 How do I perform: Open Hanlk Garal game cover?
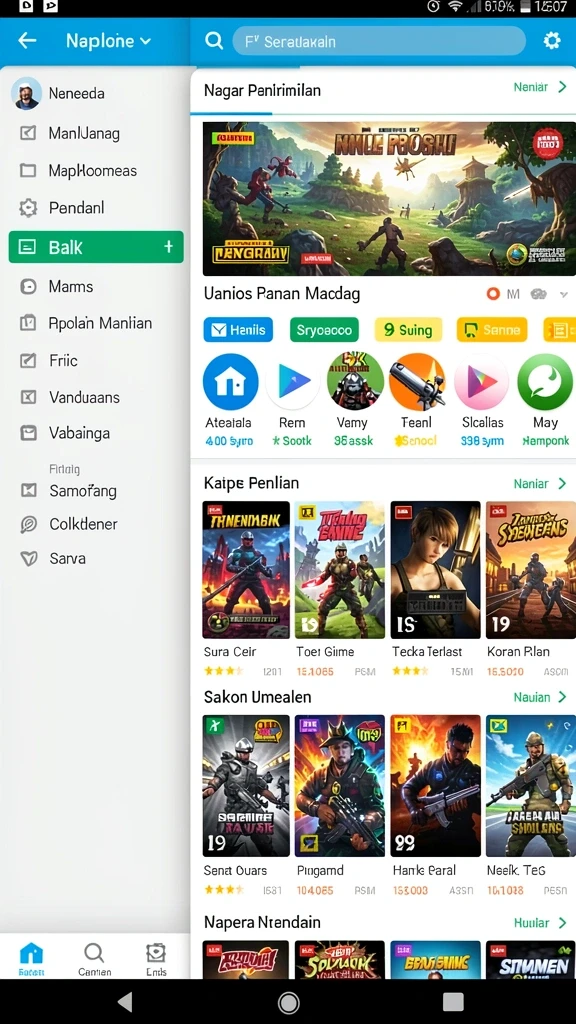click(435, 786)
